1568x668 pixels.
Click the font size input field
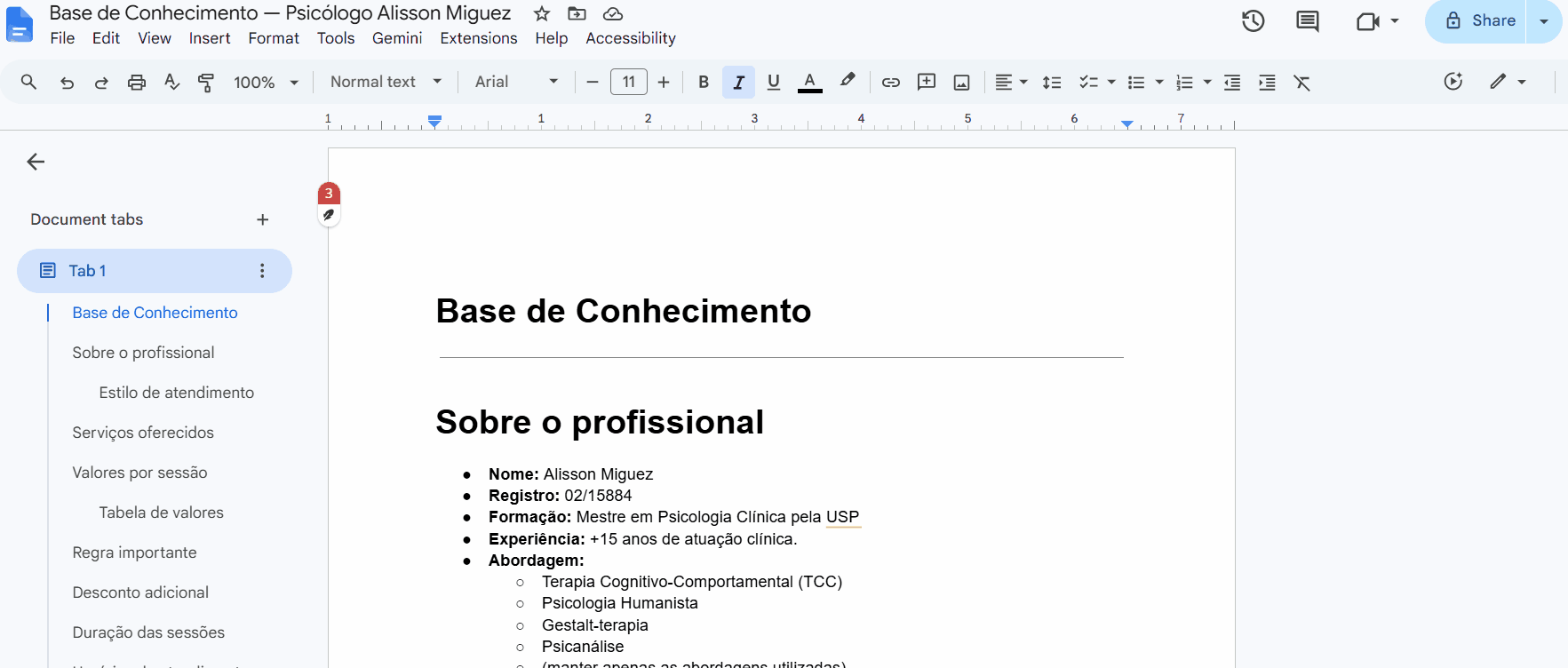pyautogui.click(x=629, y=82)
